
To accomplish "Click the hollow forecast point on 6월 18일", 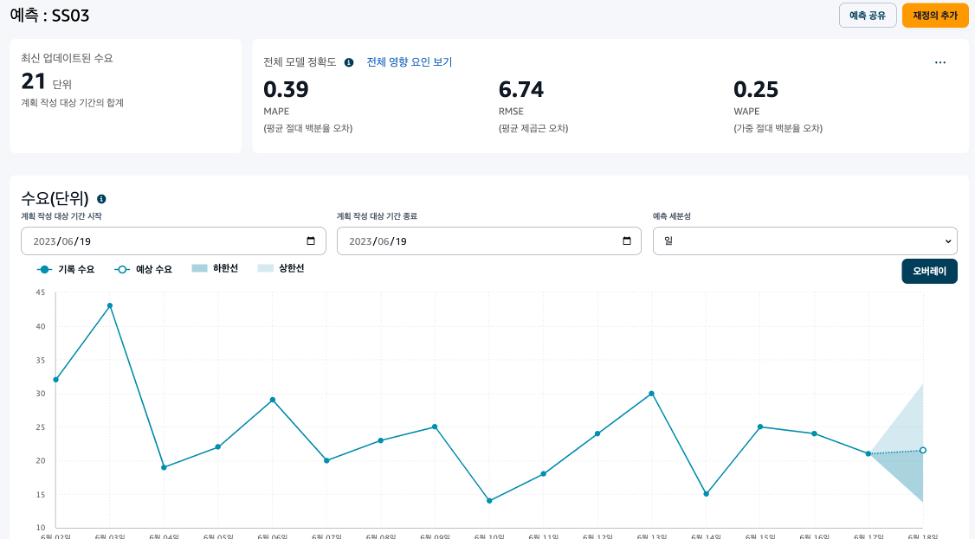I will pos(922,450).
